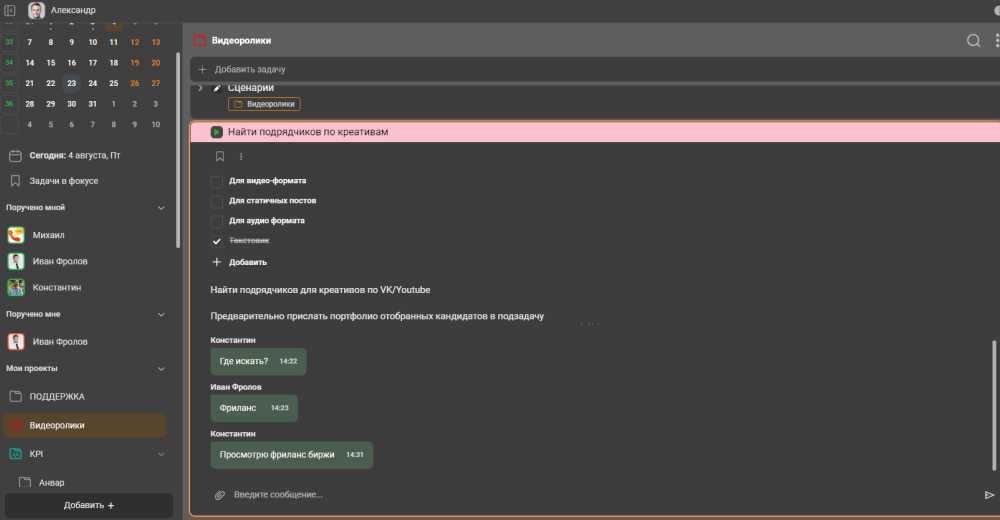Click "Добавить" to add checklist item
The image size is (1000, 520).
click(247, 262)
